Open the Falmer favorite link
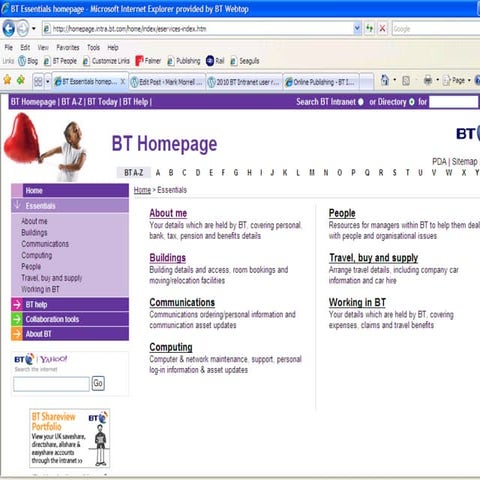This screenshot has width=480, height=480. click(x=148, y=61)
